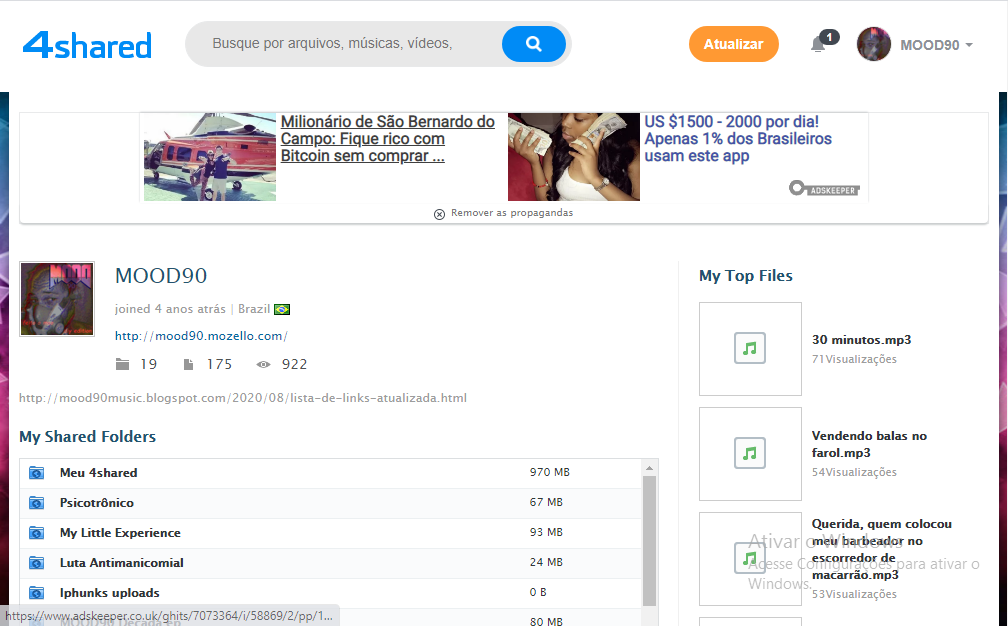
Task: Click the blue search magnifier button
Action: [534, 44]
